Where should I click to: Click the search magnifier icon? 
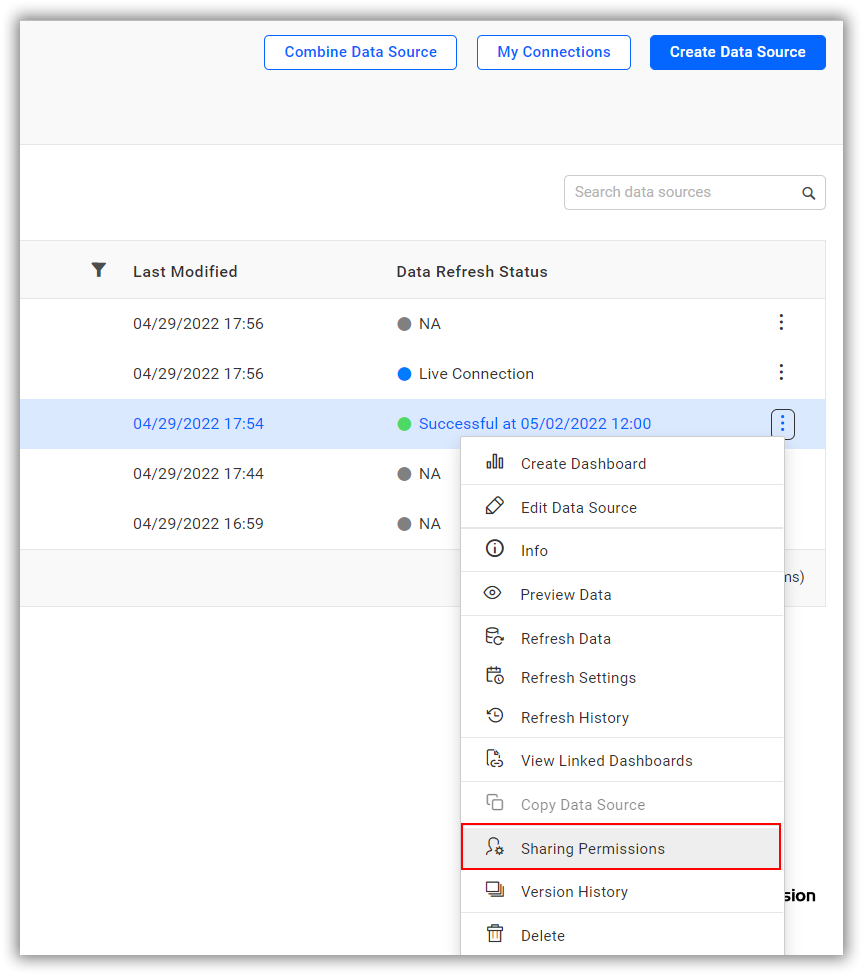[808, 193]
